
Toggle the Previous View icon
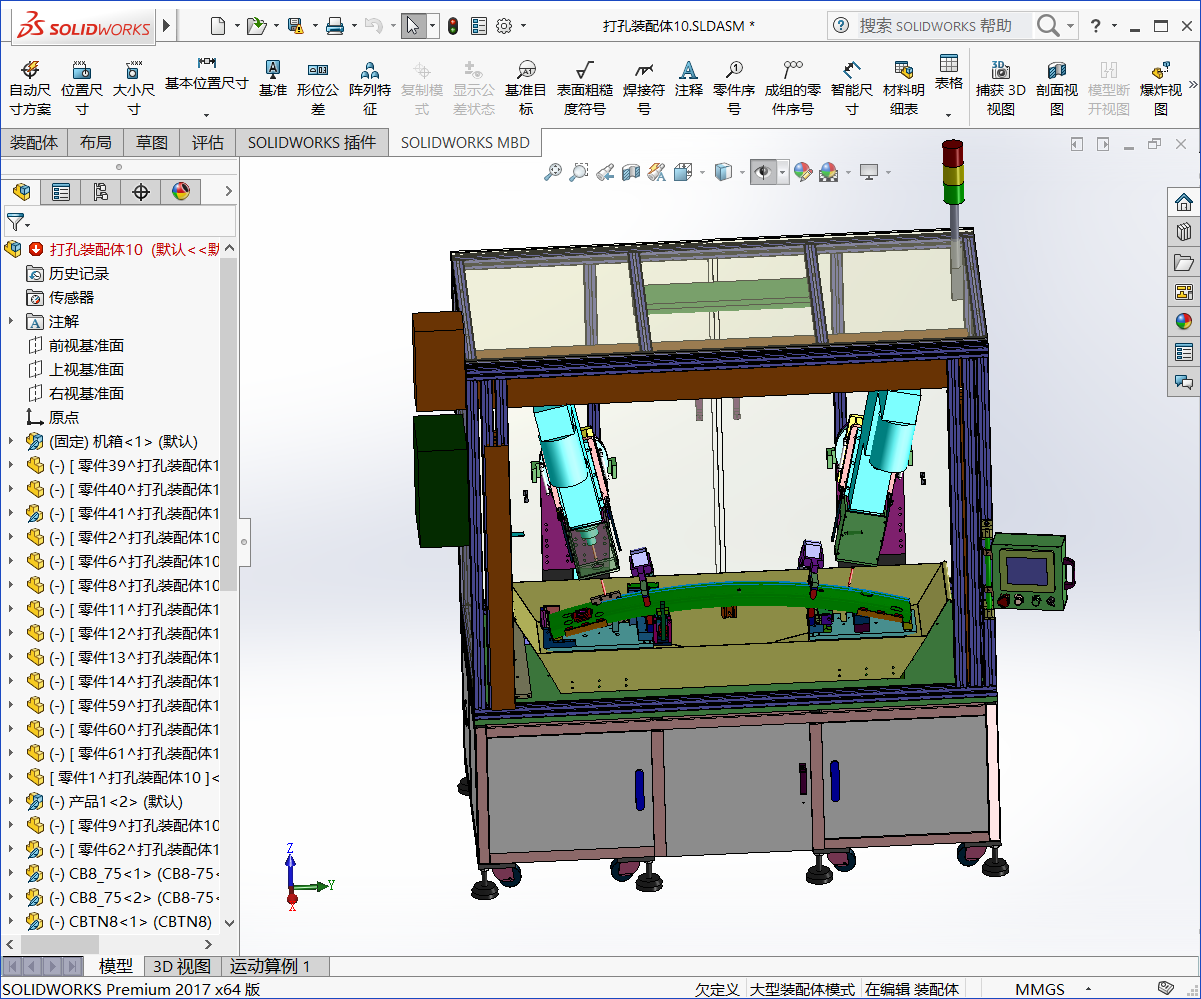tap(605, 173)
